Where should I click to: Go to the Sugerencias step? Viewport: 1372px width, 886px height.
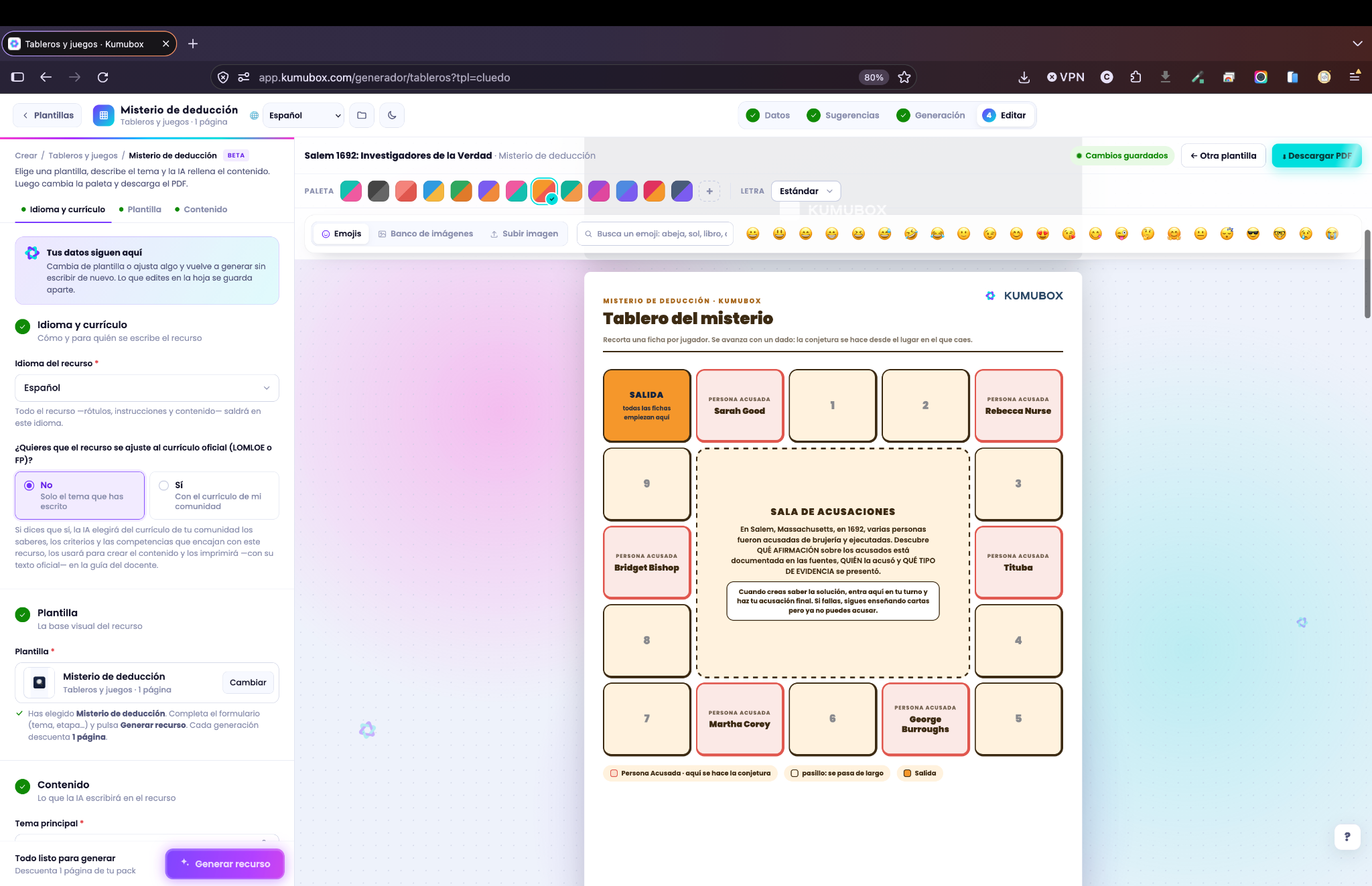(843, 115)
